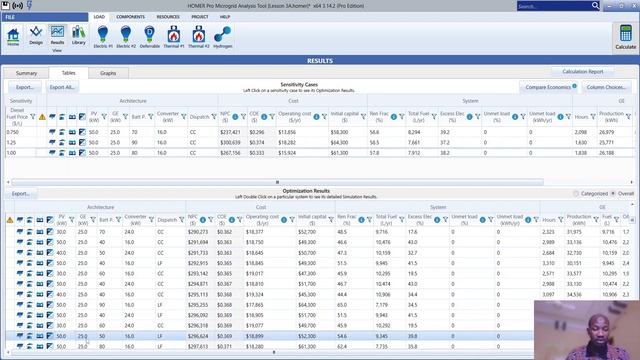Viewport: 640px width, 360px height.
Task: Click horizontal scrollbar of Sensitivity Cases table
Action: tap(278, 182)
